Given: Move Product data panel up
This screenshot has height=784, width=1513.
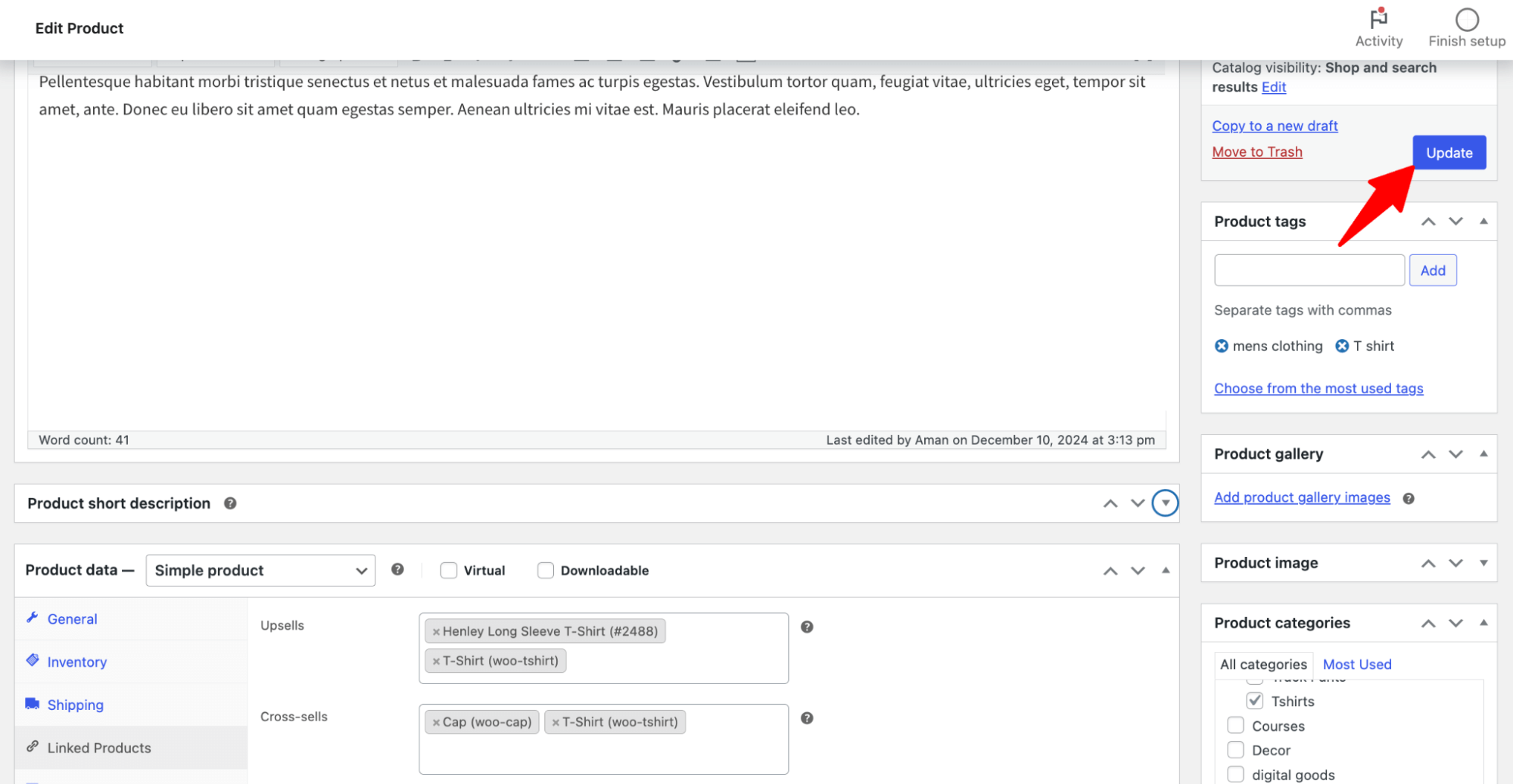Looking at the screenshot, I should 1110,571.
